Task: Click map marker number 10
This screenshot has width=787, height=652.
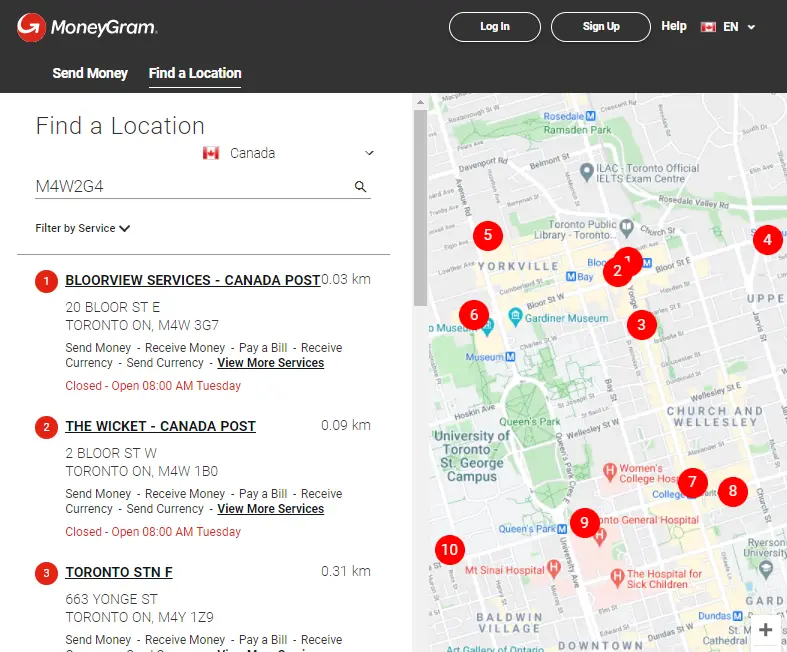Action: (x=450, y=549)
